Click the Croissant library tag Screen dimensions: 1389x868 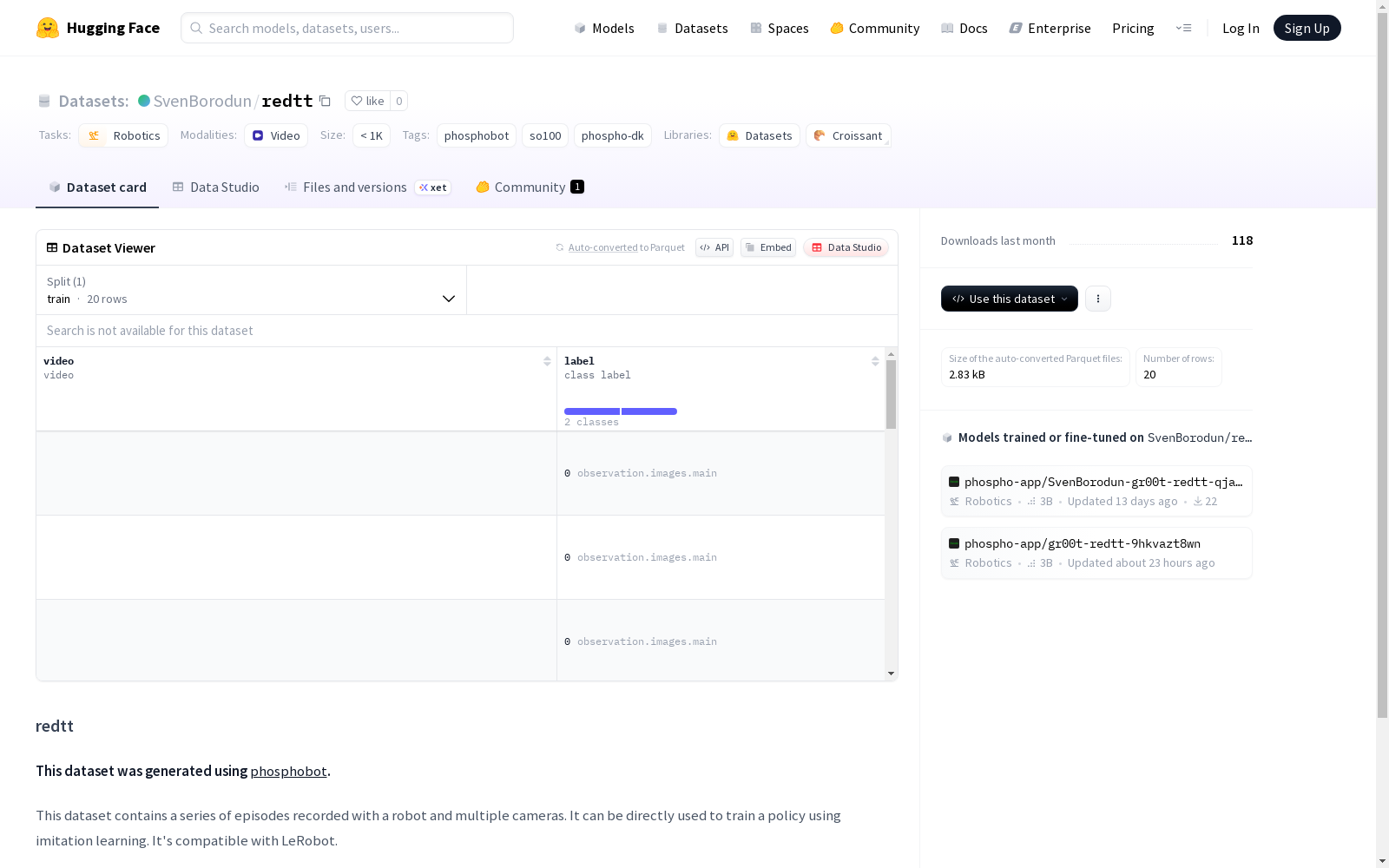pyautogui.click(x=848, y=135)
